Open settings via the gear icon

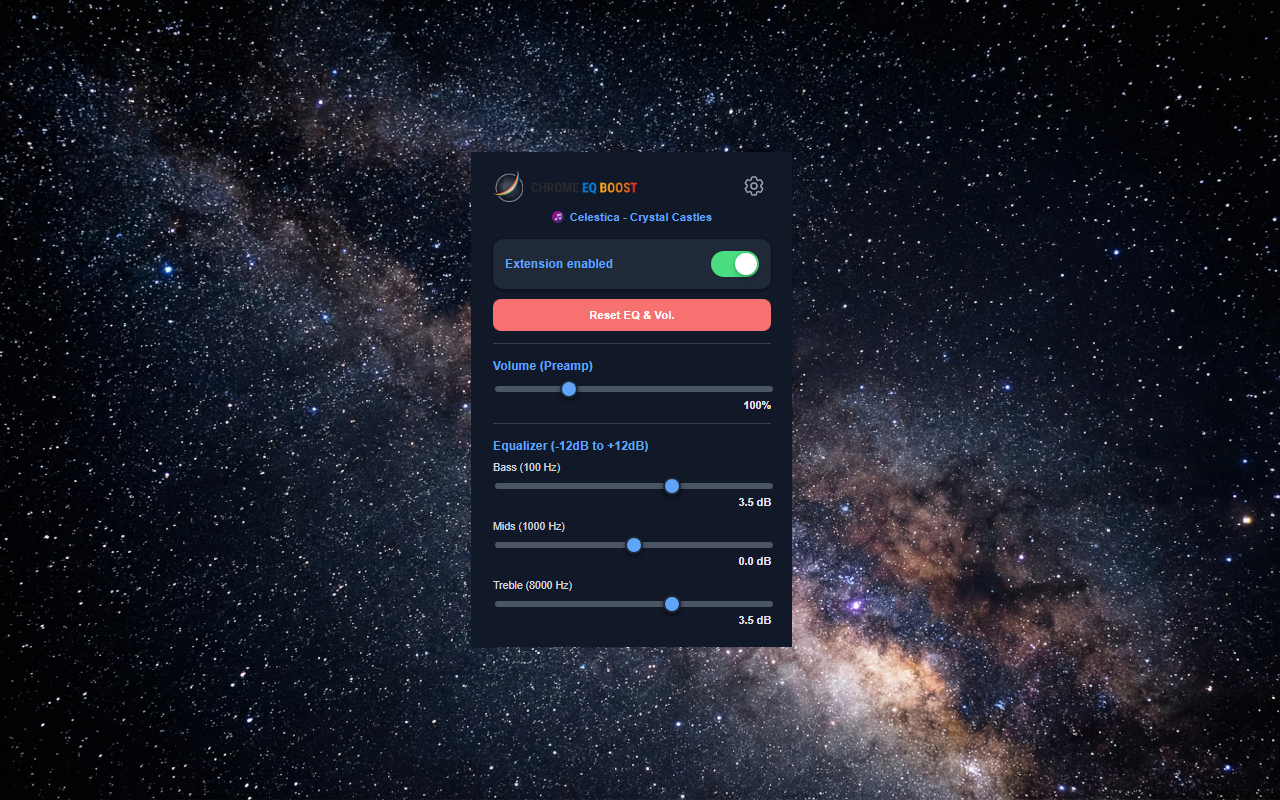pos(754,186)
